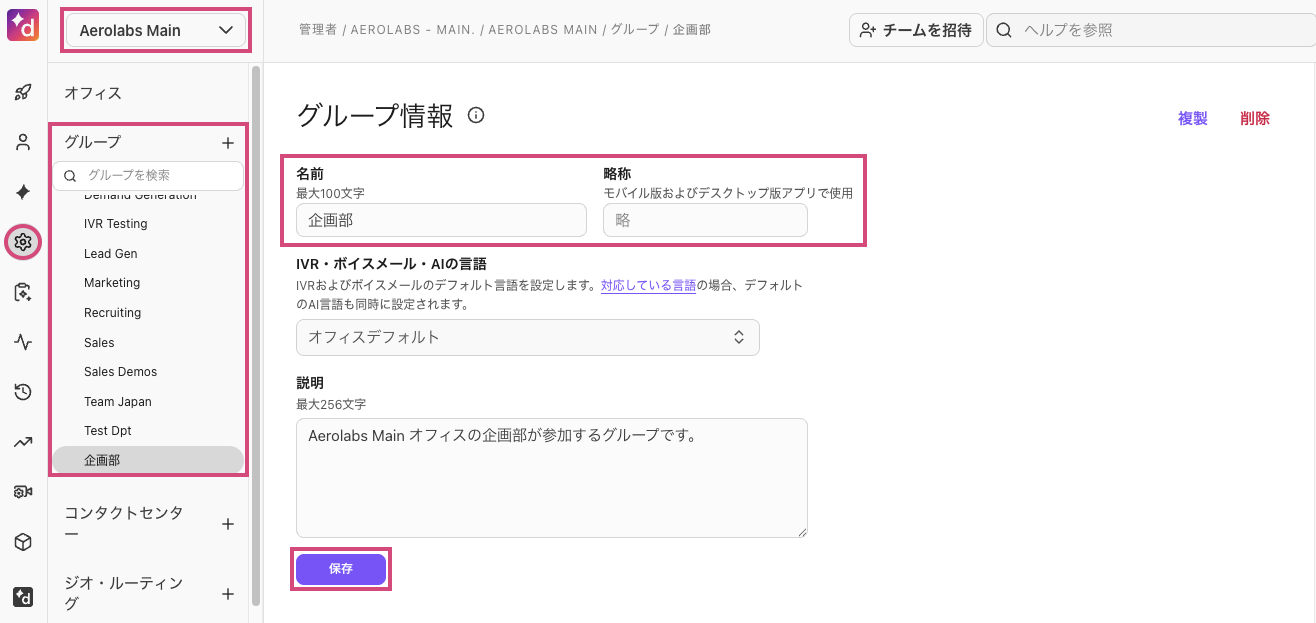The image size is (1316, 623).
Task: Open the settings gear icon
Action: coord(23,242)
